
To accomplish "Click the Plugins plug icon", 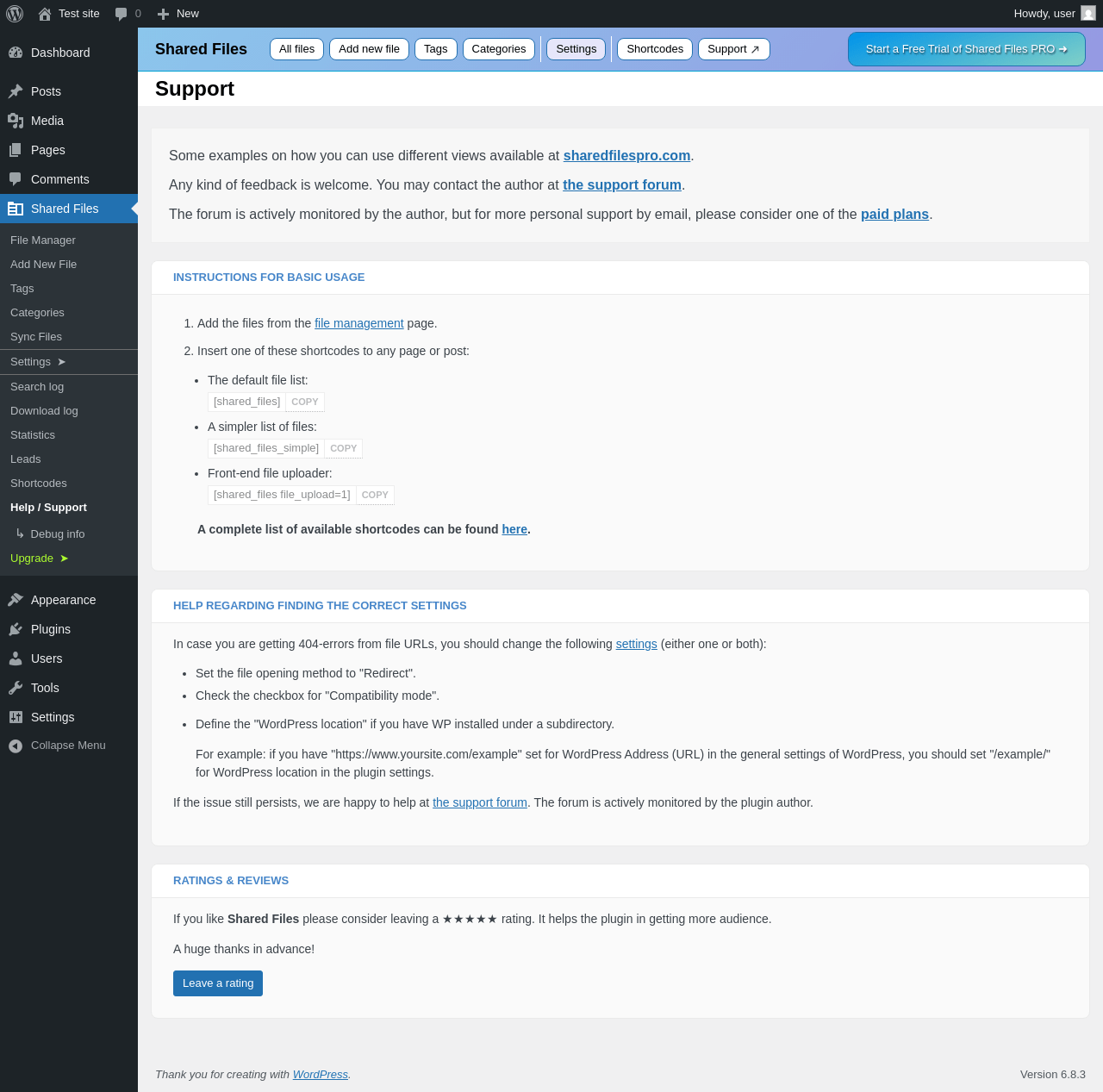I will [16, 629].
